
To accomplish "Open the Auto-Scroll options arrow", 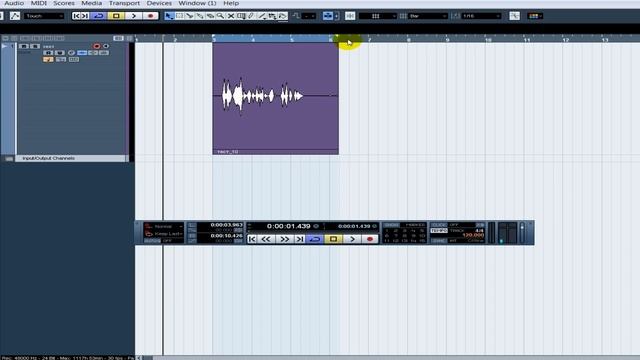I will tap(336, 16).
